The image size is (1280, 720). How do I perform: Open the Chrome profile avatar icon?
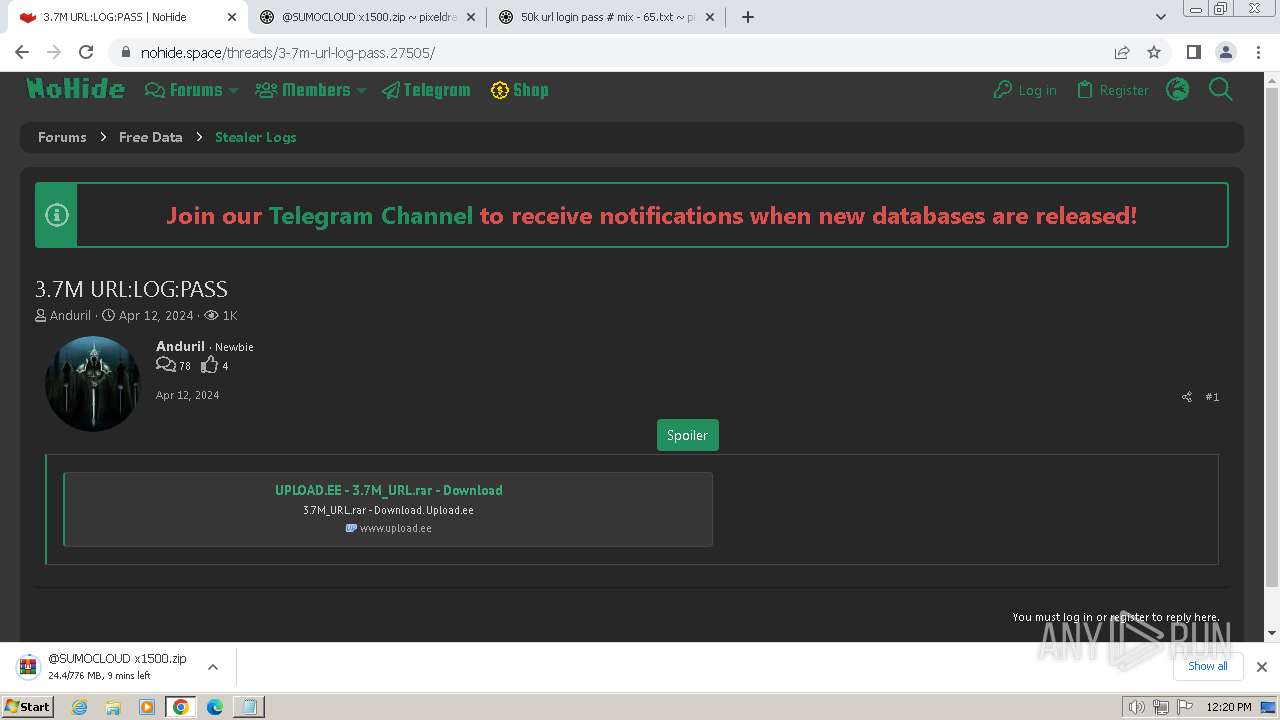click(1226, 52)
